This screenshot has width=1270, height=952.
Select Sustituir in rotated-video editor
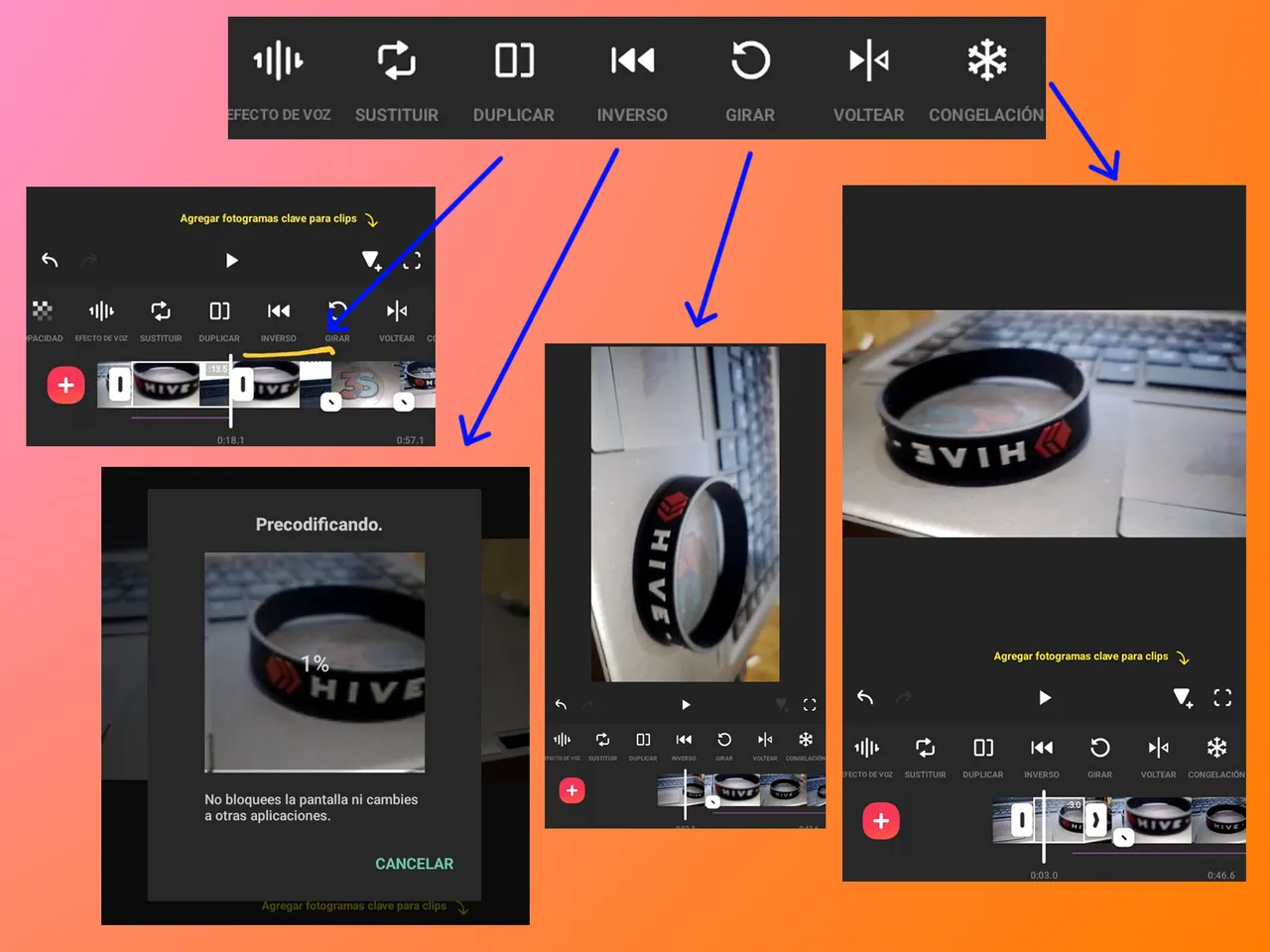tap(602, 747)
